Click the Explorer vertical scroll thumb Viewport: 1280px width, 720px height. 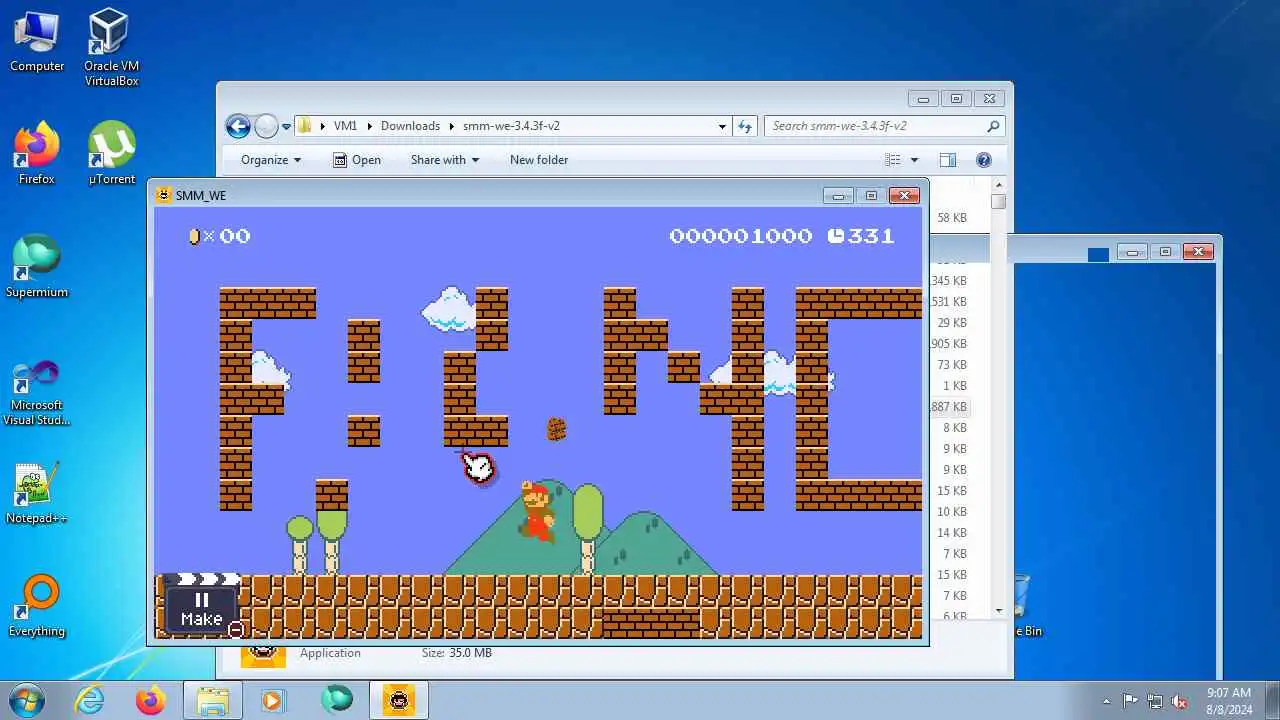[x=998, y=201]
